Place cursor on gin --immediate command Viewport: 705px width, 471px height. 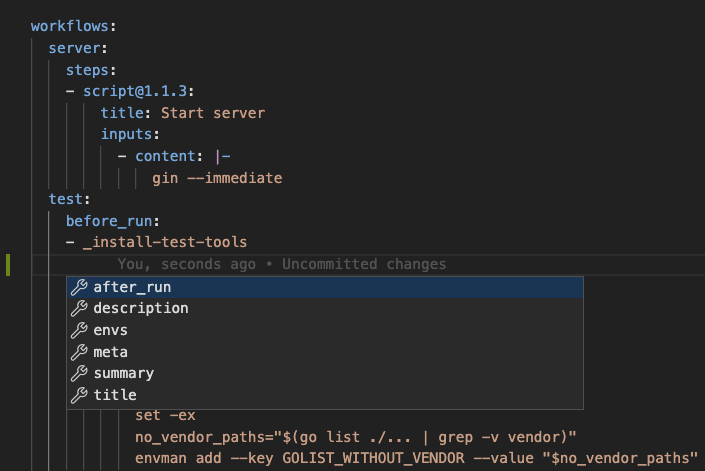[217, 178]
